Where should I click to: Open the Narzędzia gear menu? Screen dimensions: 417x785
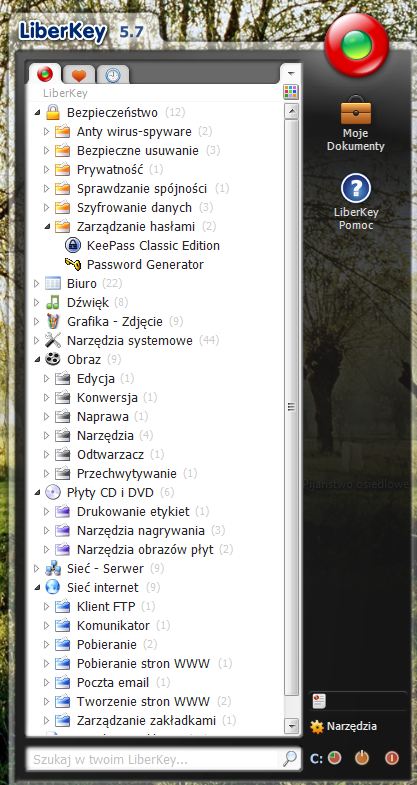click(x=343, y=726)
